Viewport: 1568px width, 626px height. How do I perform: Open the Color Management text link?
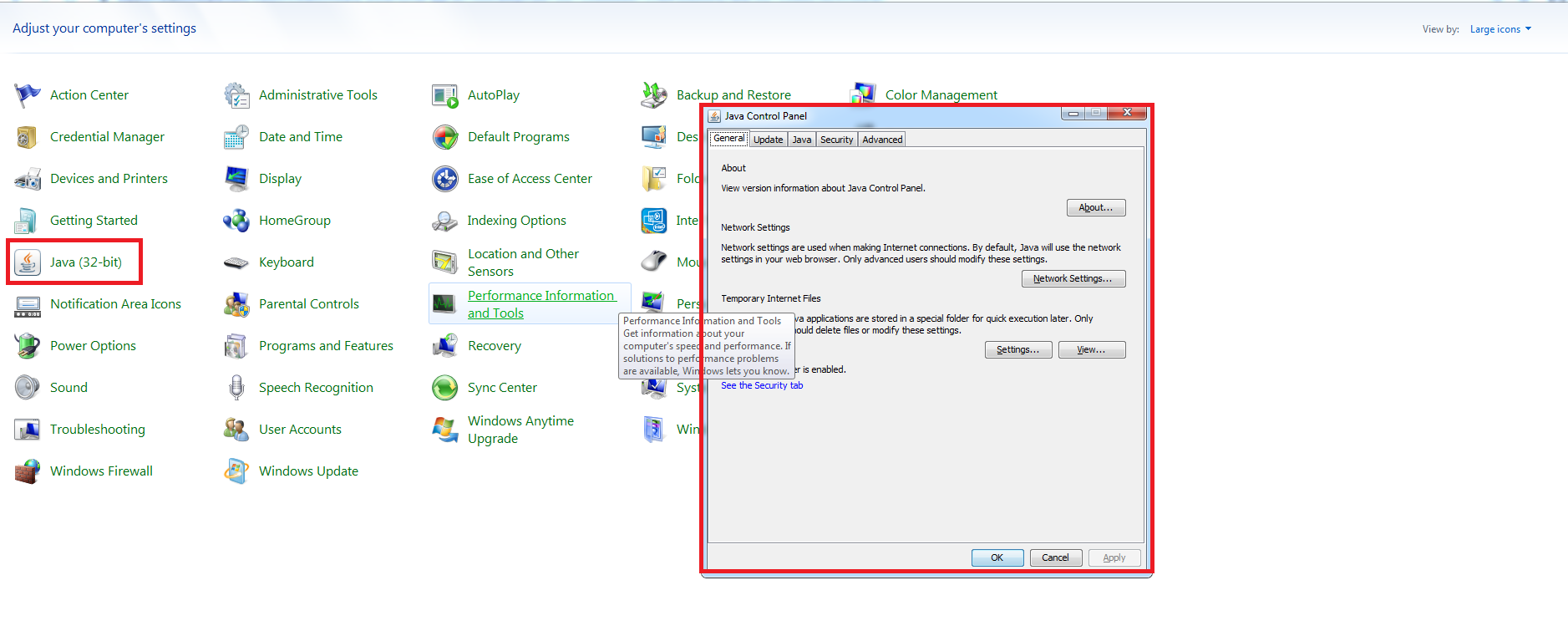941,95
